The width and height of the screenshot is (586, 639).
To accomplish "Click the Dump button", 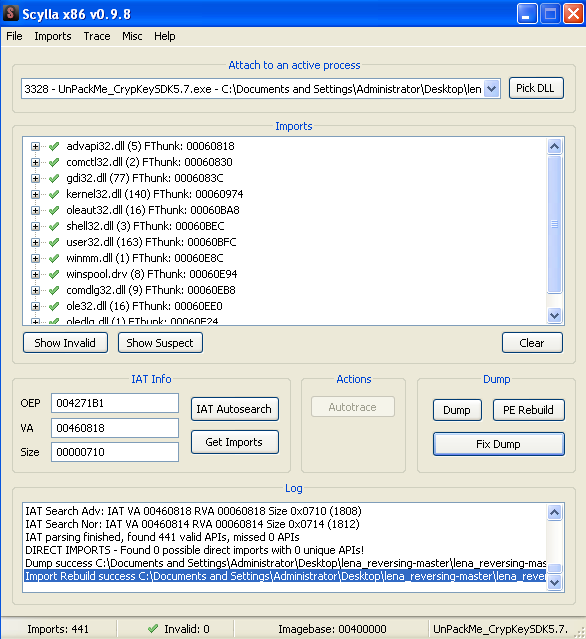I will [x=457, y=410].
